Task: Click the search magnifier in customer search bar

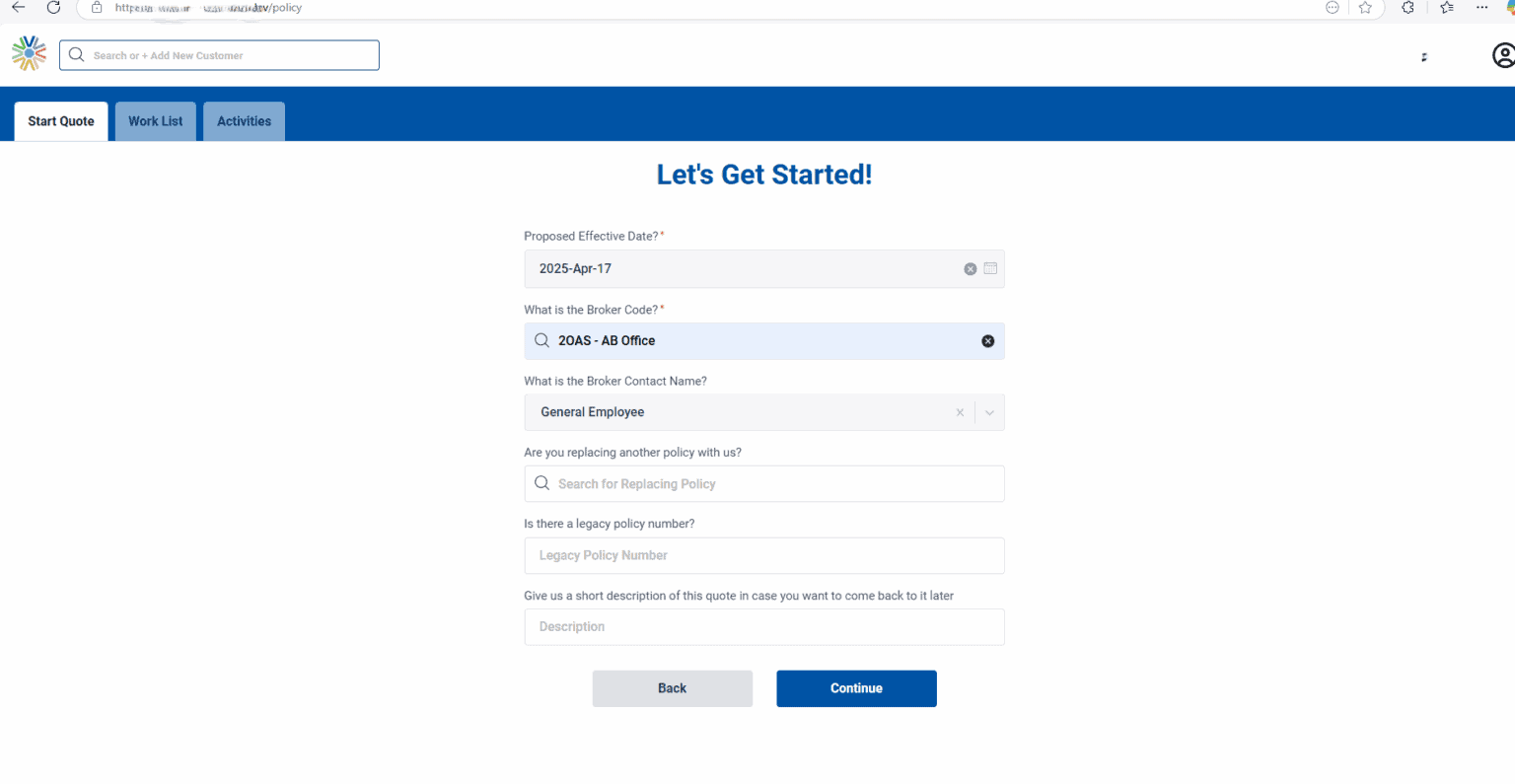Action: tap(76, 54)
